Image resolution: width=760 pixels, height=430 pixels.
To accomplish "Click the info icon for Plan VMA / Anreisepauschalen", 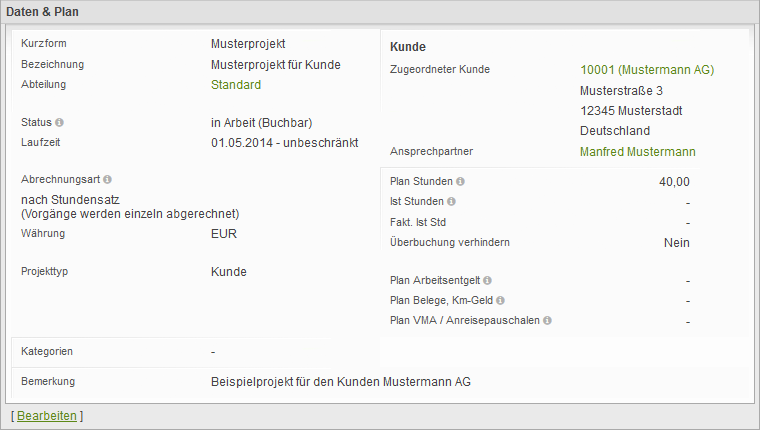I will [547, 320].
